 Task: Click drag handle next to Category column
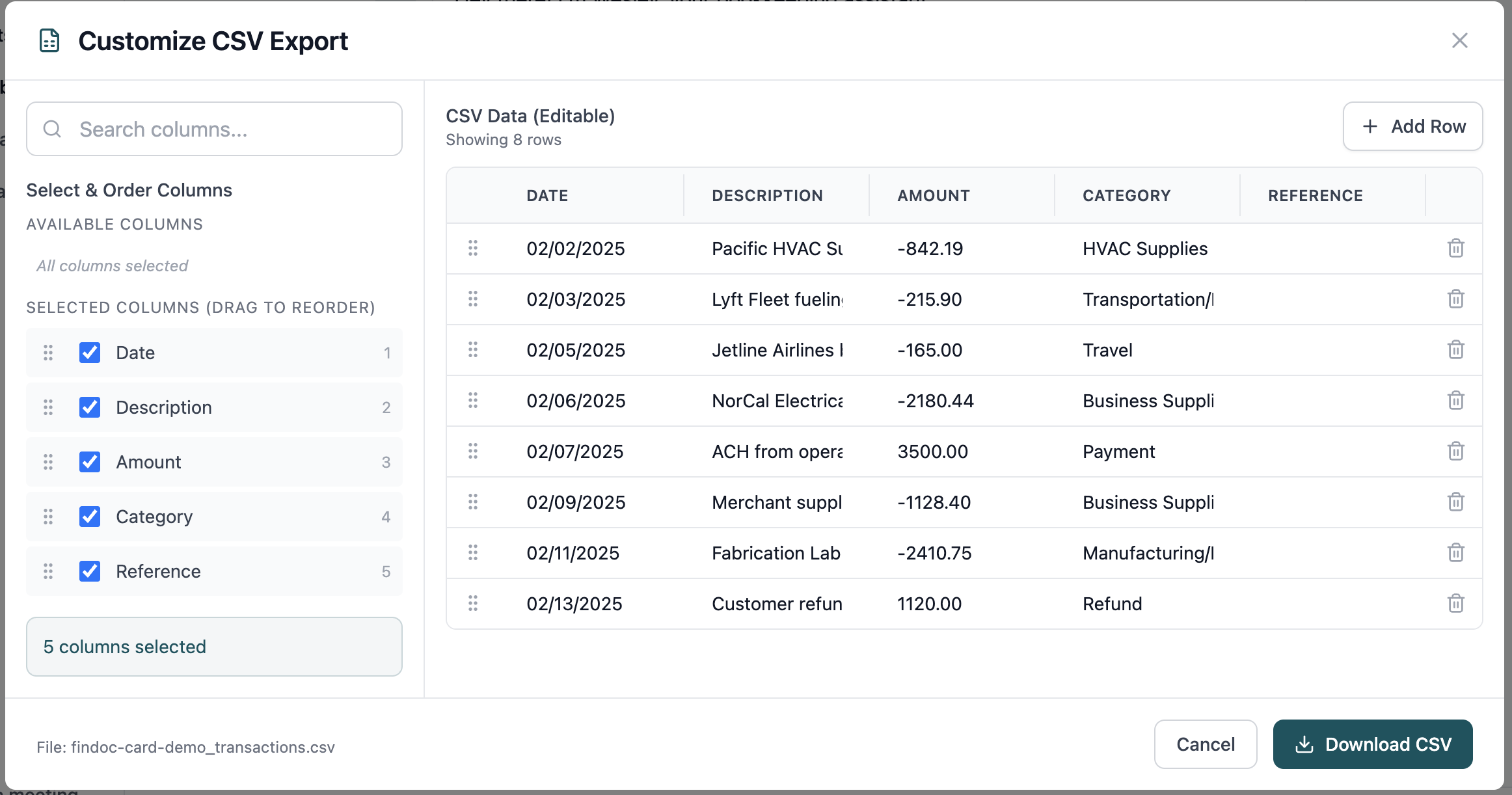[x=48, y=517]
